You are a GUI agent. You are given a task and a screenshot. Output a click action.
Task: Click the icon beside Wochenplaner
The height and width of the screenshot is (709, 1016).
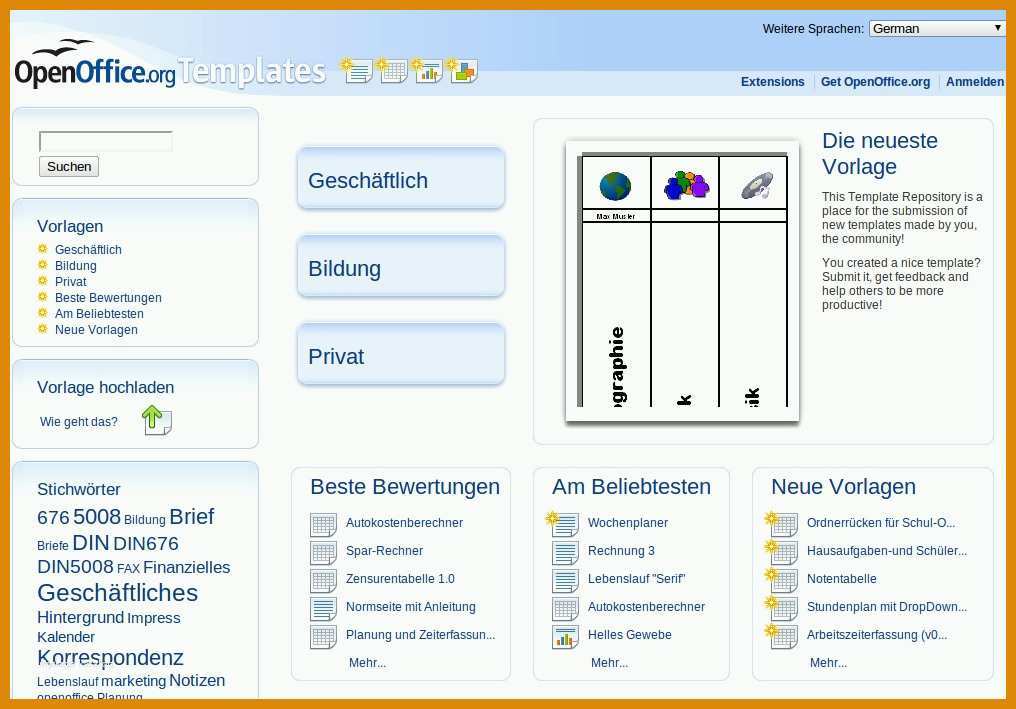tap(563, 524)
